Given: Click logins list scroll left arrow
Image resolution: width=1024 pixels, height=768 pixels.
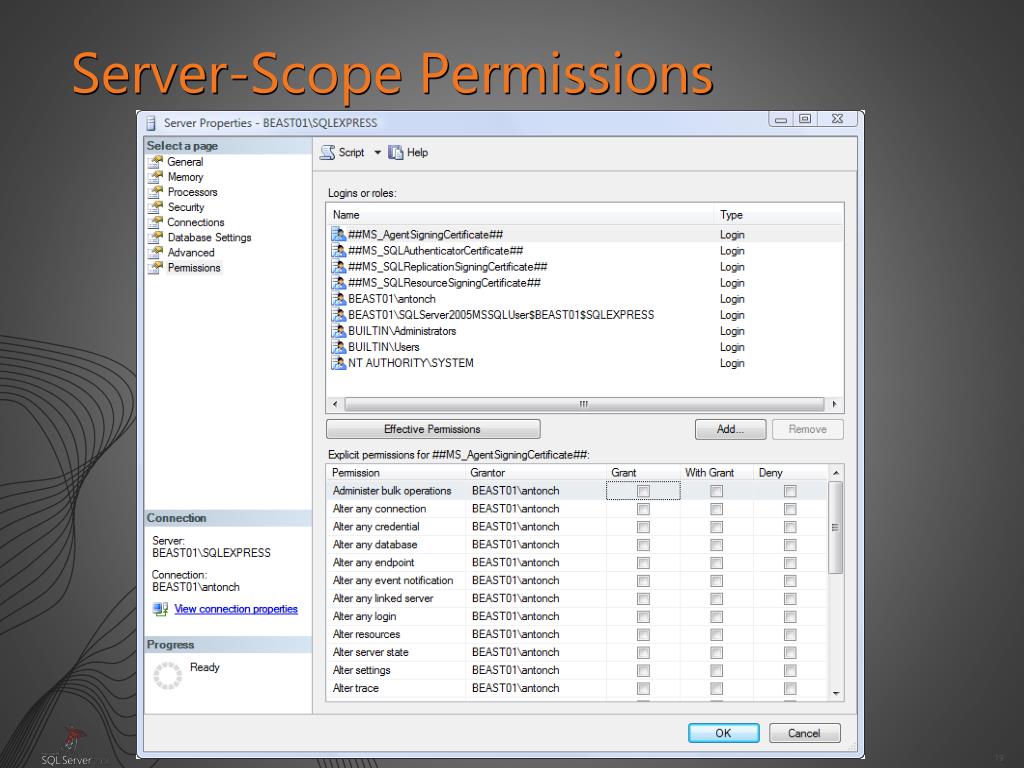Looking at the screenshot, I should coord(335,404).
